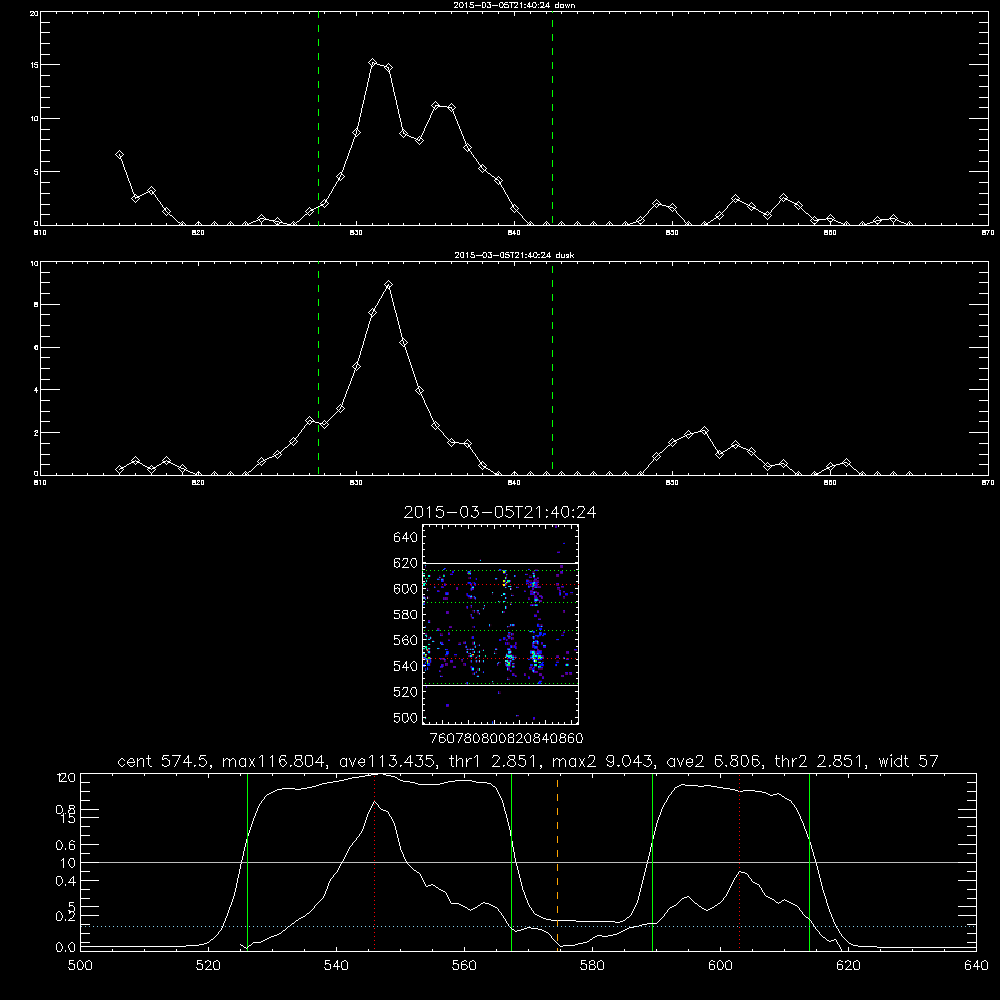Screen dimensions: 1000x1000
Task: Click the leftmost solid green line in bottom plot
Action: 247,861
